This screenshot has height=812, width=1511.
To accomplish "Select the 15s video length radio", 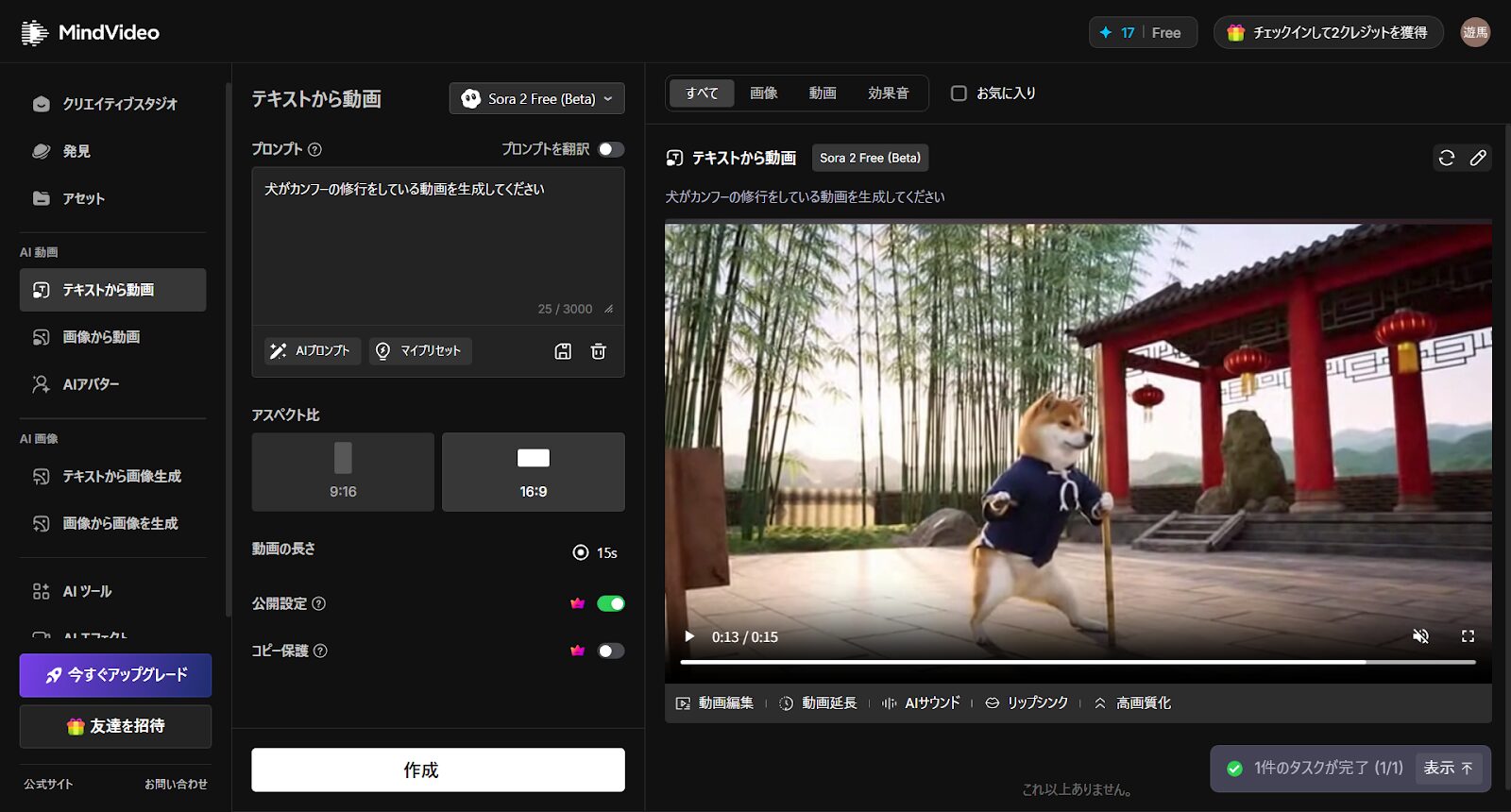I will click(x=581, y=552).
